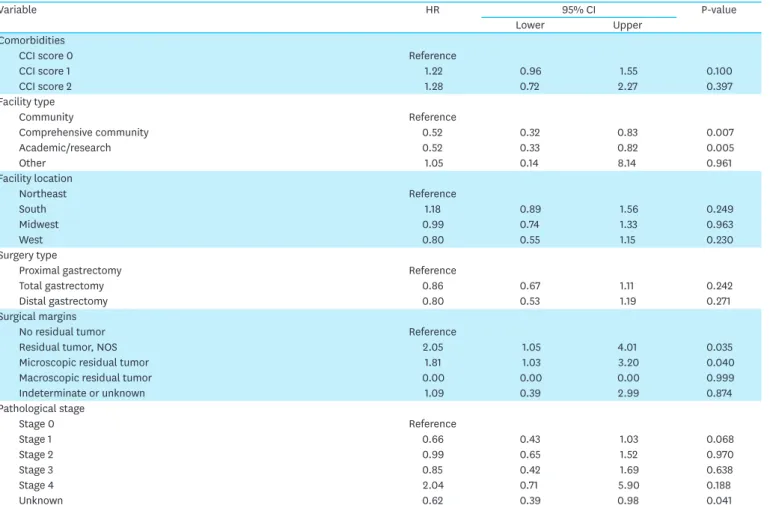The height and width of the screenshot is (505, 770).
Task: Click HR value 2.04 for Stage 4
Action: coord(433,485)
